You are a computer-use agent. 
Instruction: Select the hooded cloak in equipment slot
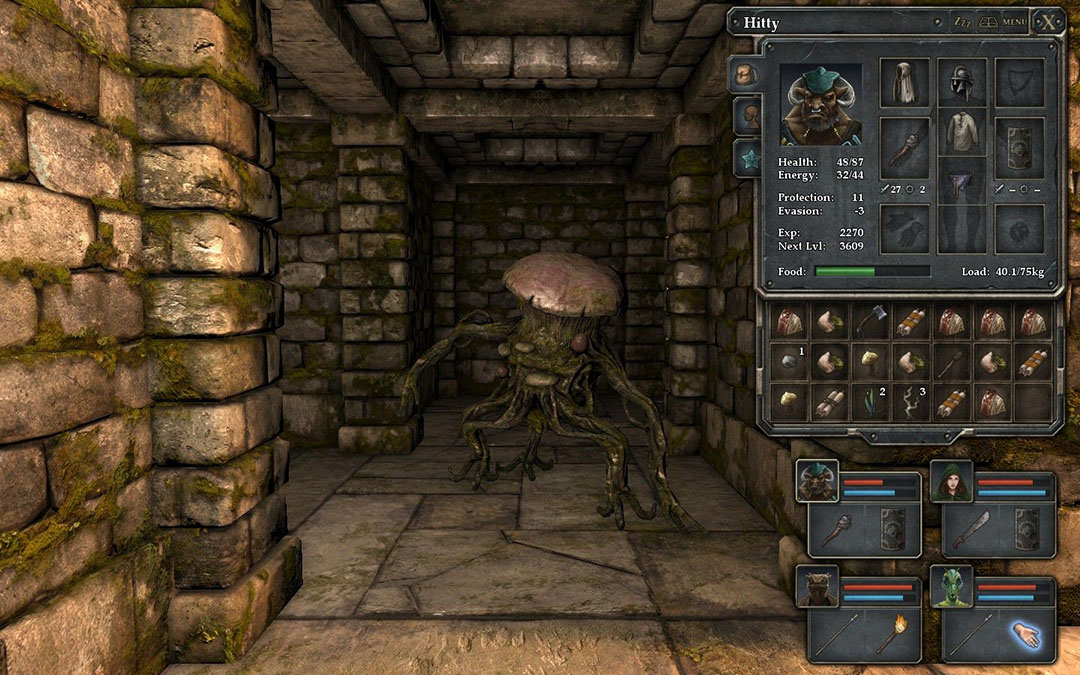pos(904,83)
